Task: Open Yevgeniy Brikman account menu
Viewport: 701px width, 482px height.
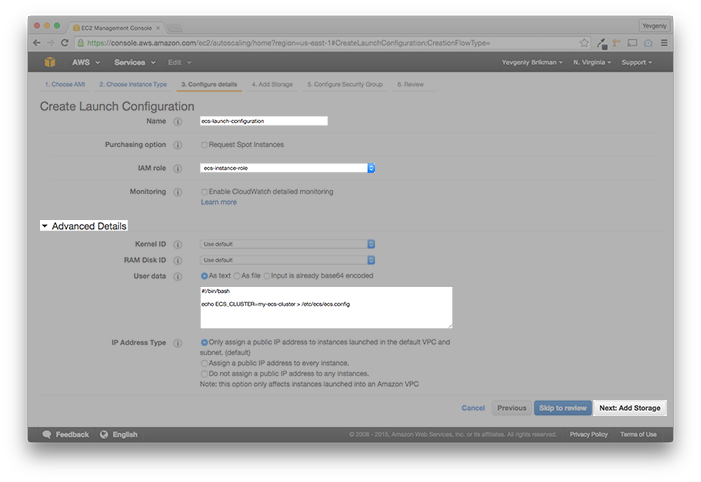Action: [532, 62]
